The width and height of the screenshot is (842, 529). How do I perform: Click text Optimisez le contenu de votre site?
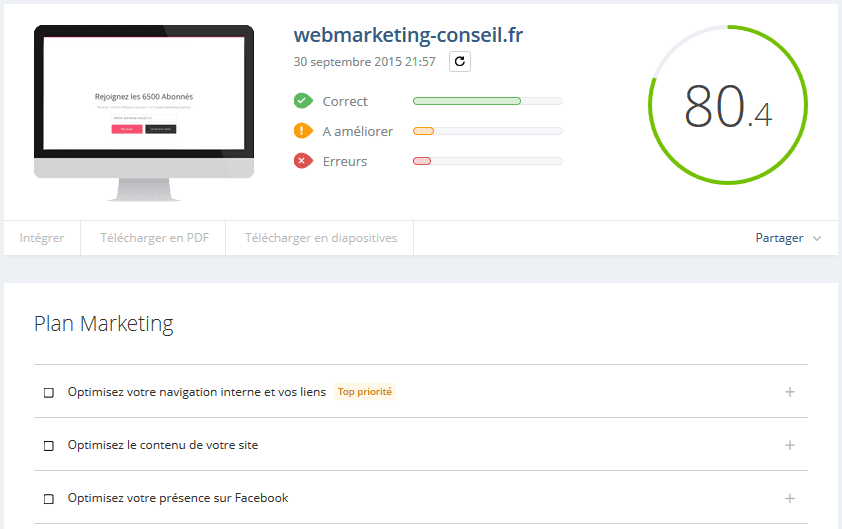(x=163, y=445)
